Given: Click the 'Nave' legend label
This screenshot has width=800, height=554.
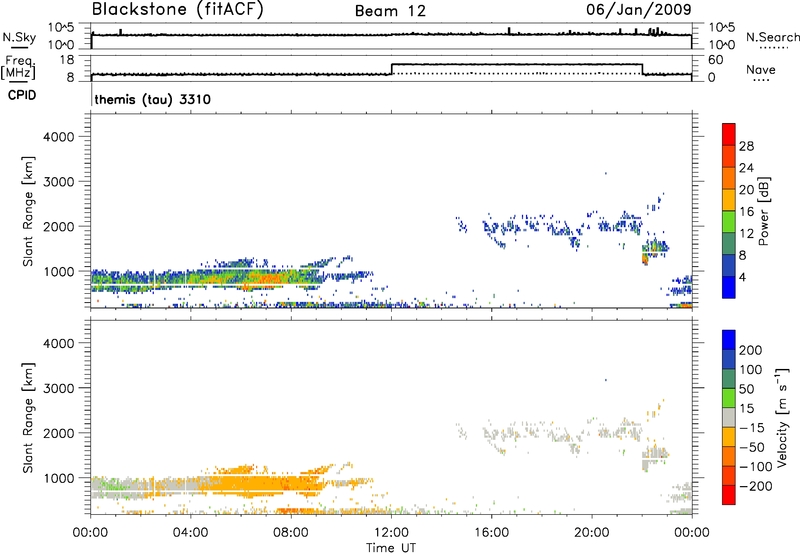Looking at the screenshot, I should 761,69.
